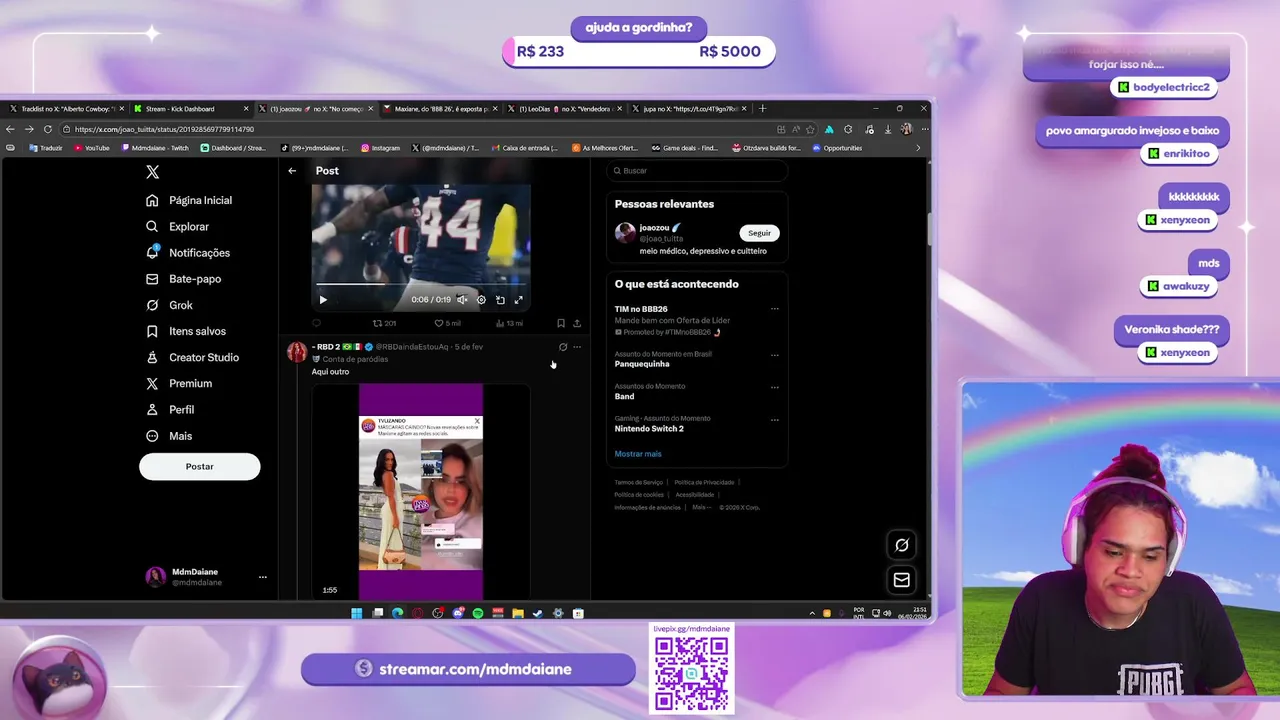Open floating messages envelope button

(902, 580)
